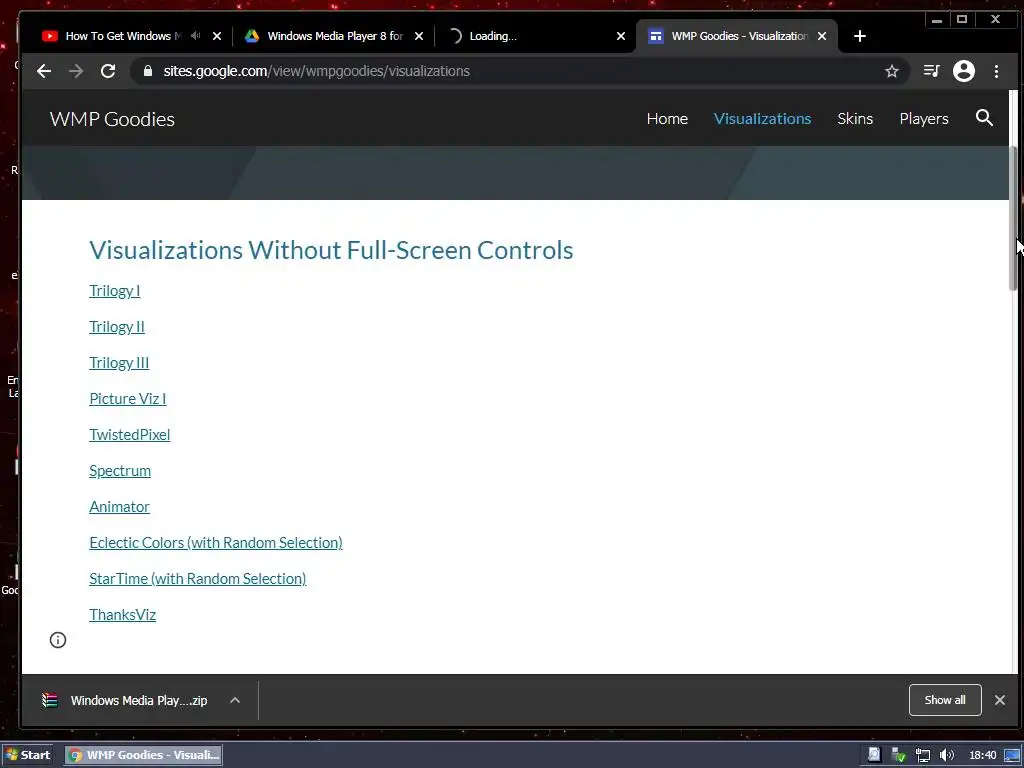Mute audio icon on the YouTube tab
1024x768 pixels.
195,36
